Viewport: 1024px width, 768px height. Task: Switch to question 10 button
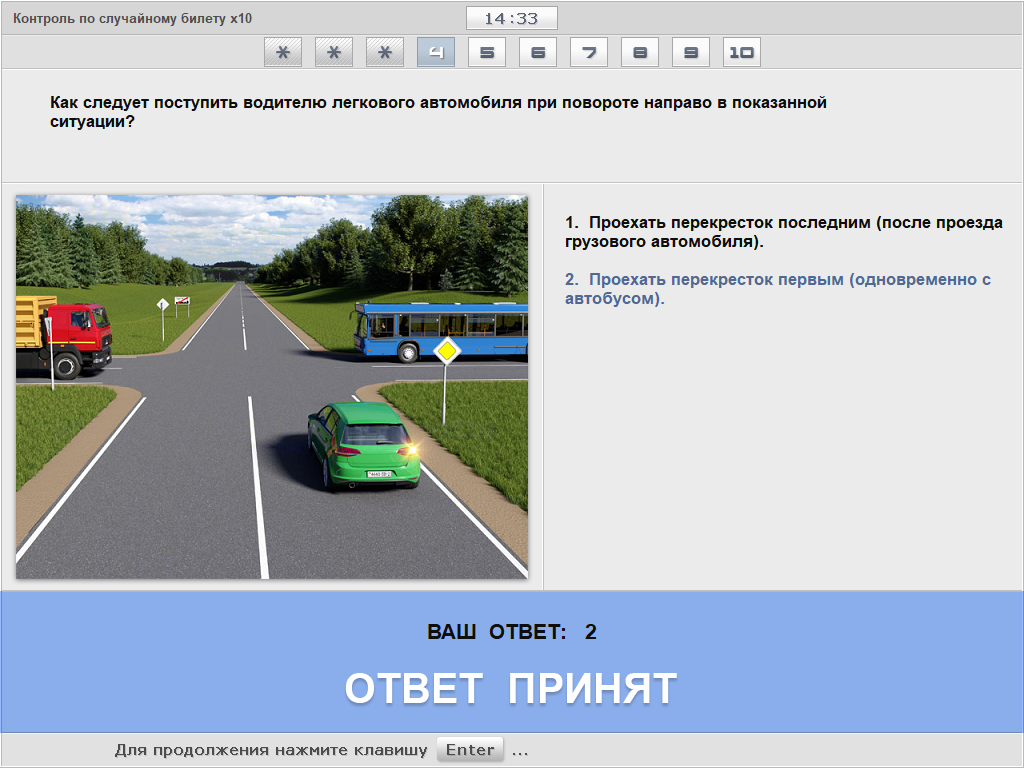[x=742, y=52]
